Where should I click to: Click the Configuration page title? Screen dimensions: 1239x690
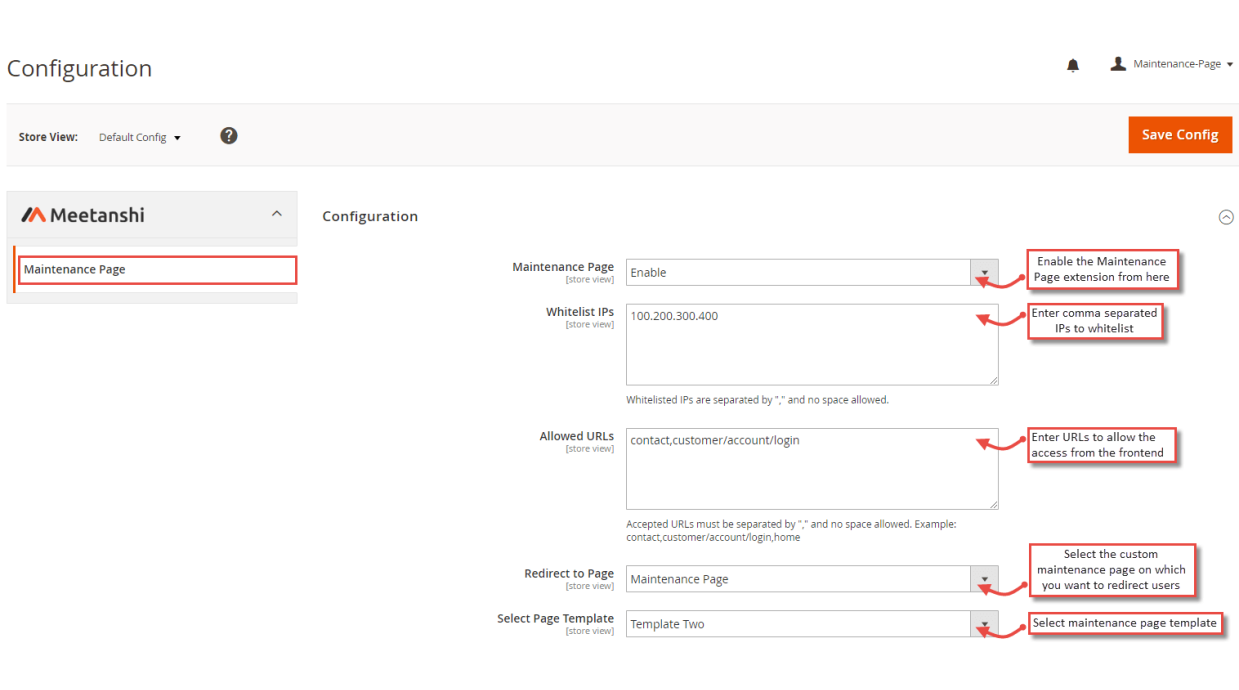pyautogui.click(x=79, y=69)
